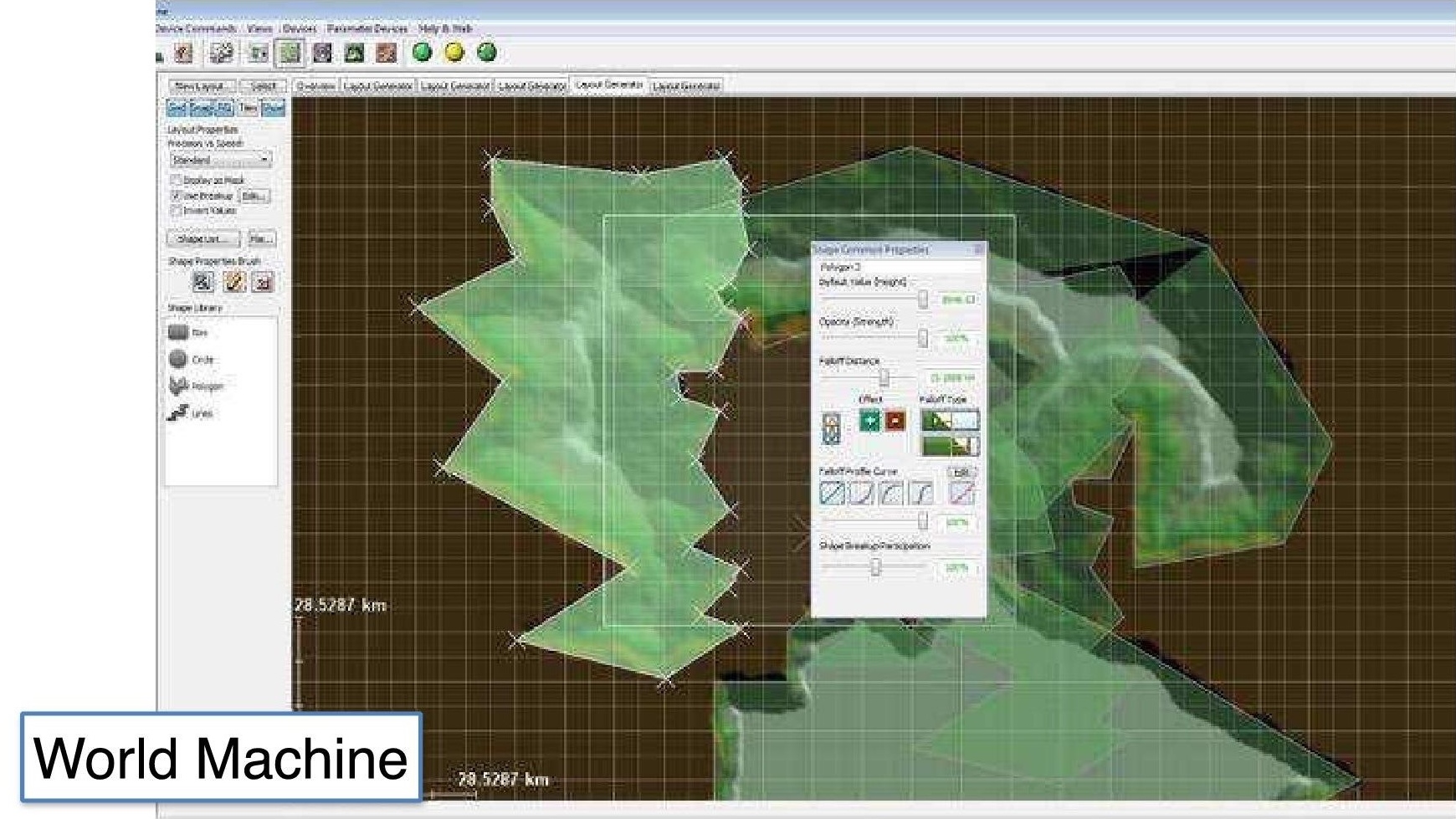Click the pink Shape Properties Brush icon
This screenshot has height=819, width=1456.
263,283
